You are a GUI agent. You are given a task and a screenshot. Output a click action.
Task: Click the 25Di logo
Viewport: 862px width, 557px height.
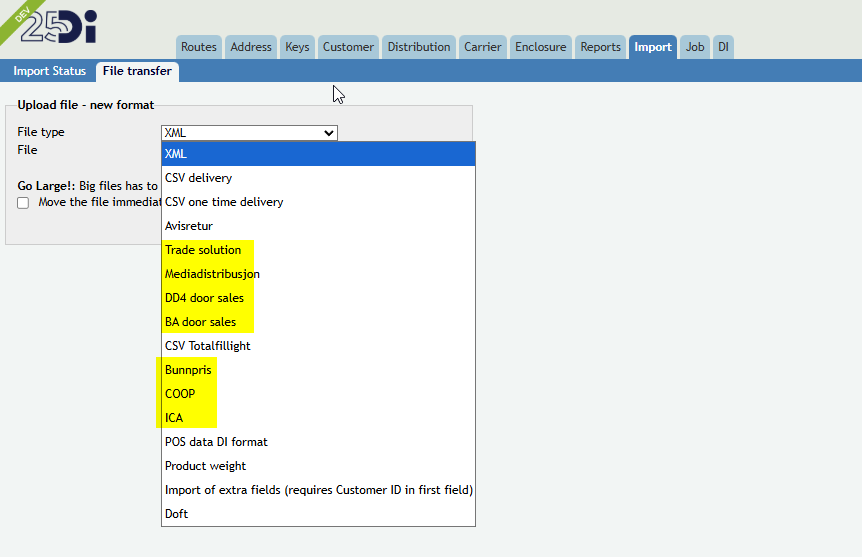[58, 26]
